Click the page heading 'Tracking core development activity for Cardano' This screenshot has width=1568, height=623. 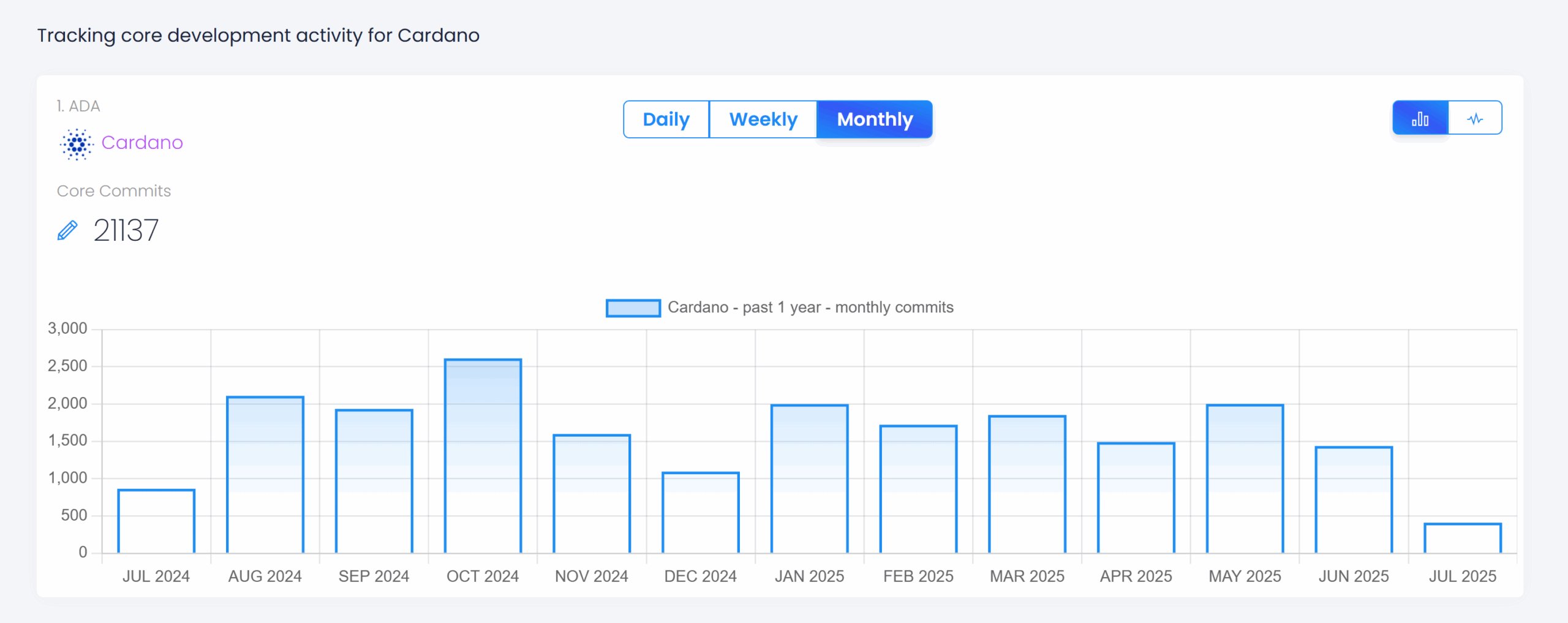258,36
